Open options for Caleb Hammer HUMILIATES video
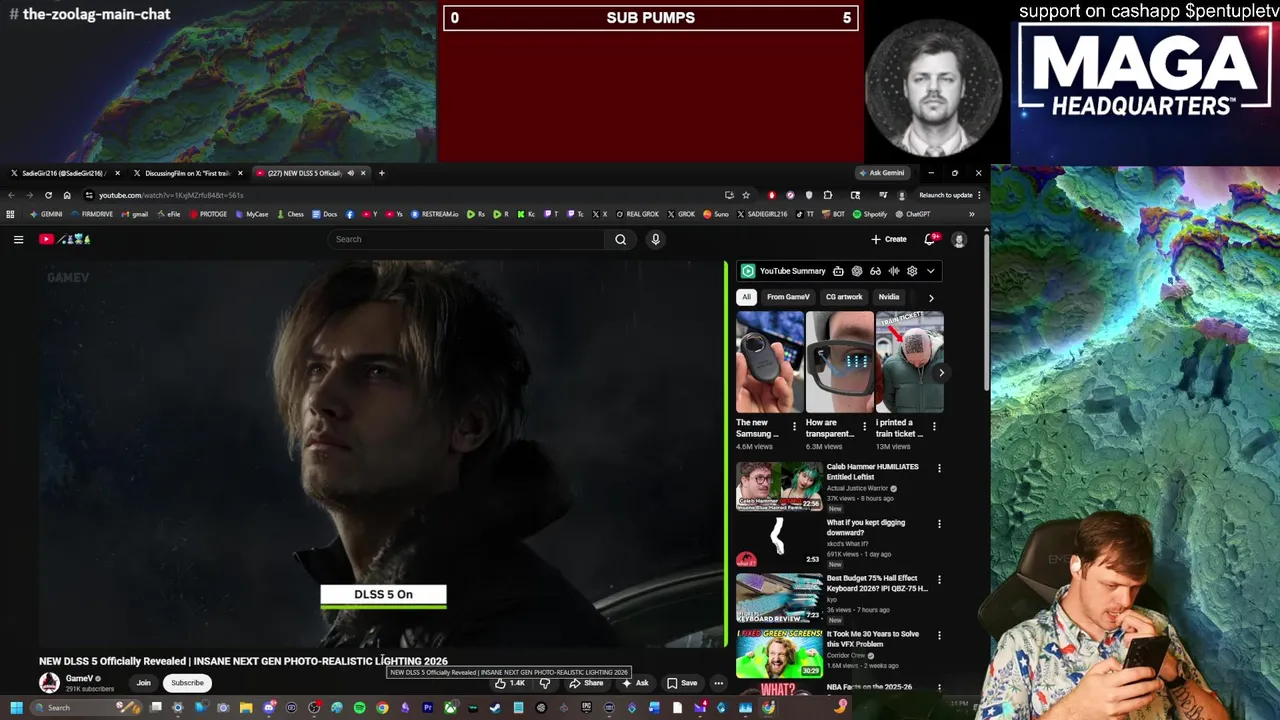 (x=939, y=468)
